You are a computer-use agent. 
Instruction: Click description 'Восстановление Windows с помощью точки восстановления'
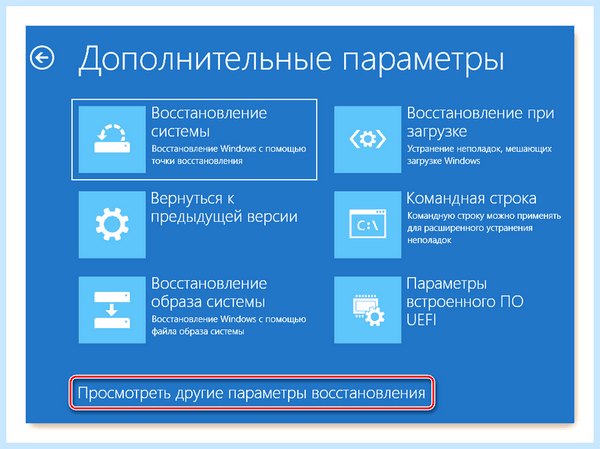[x=228, y=155]
